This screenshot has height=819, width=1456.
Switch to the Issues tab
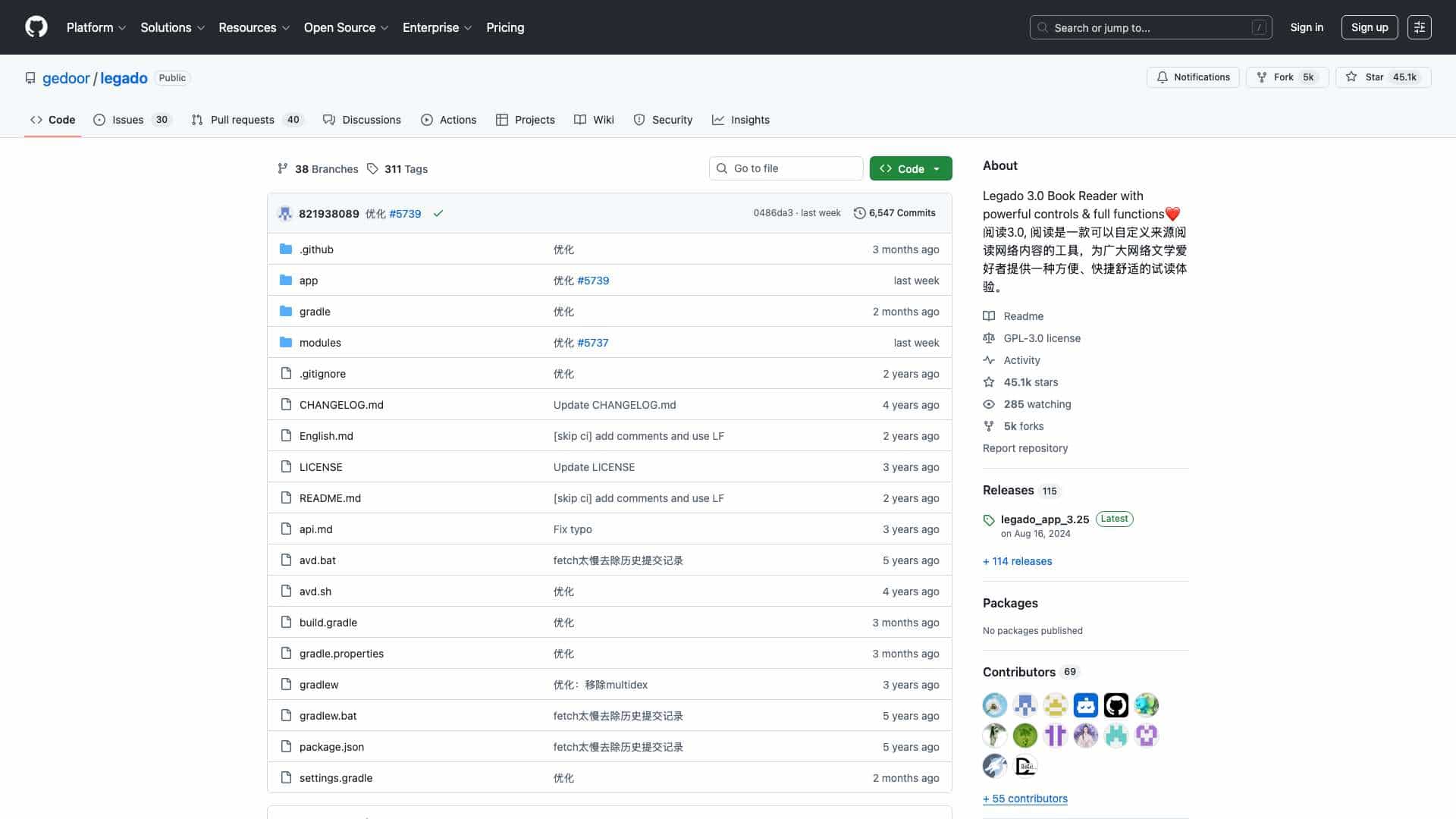pyautogui.click(x=133, y=120)
